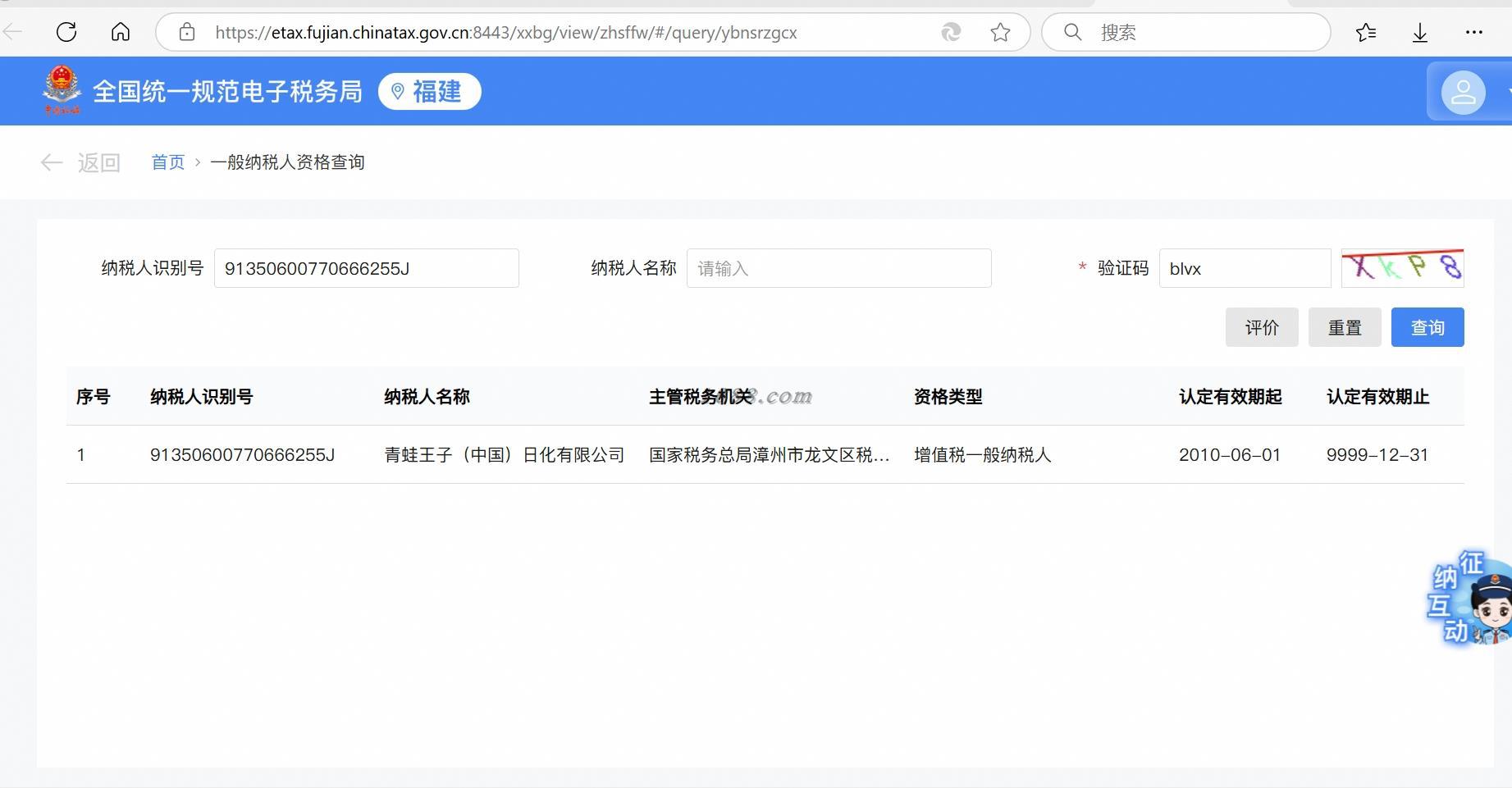
Task: Click the tax bureau emblem logo
Action: [x=62, y=90]
